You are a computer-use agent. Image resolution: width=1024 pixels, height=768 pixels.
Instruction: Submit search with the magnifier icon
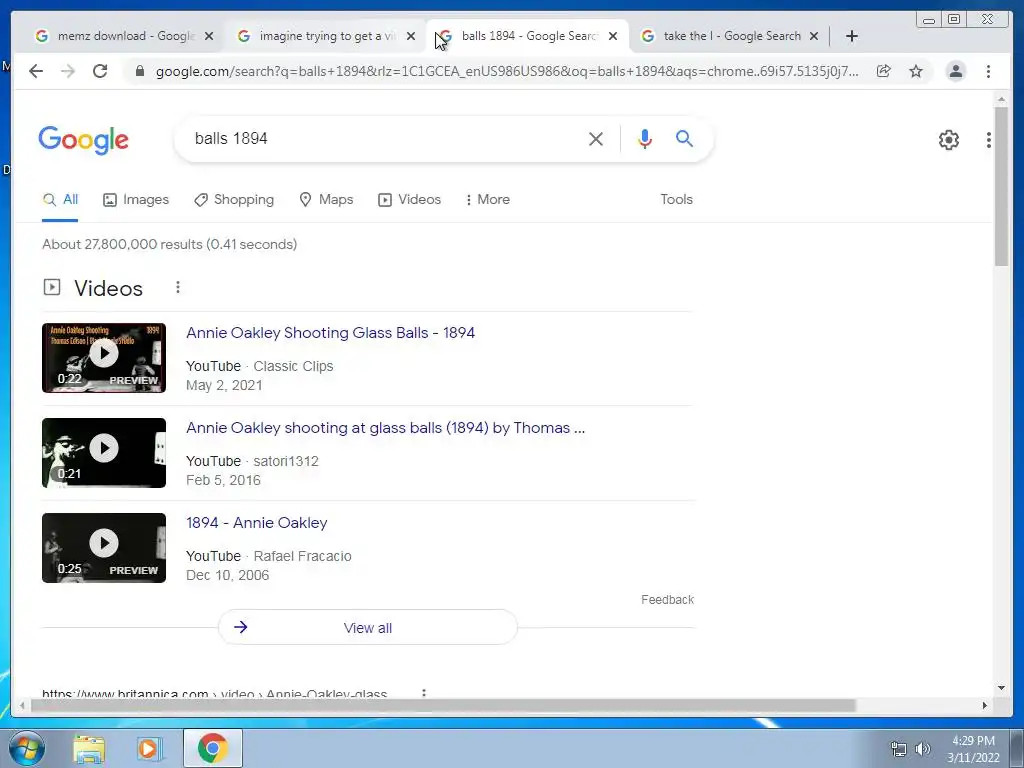coord(684,138)
